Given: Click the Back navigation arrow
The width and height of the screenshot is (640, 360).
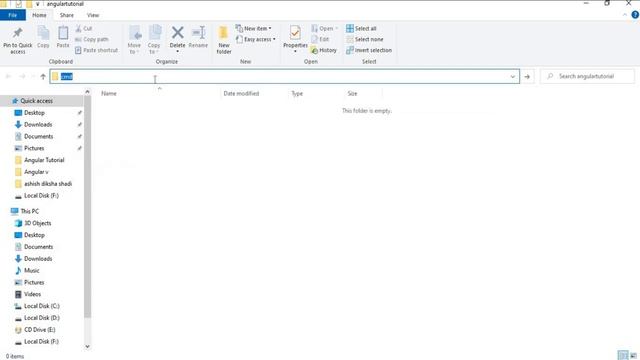Looking at the screenshot, I should coord(9,76).
